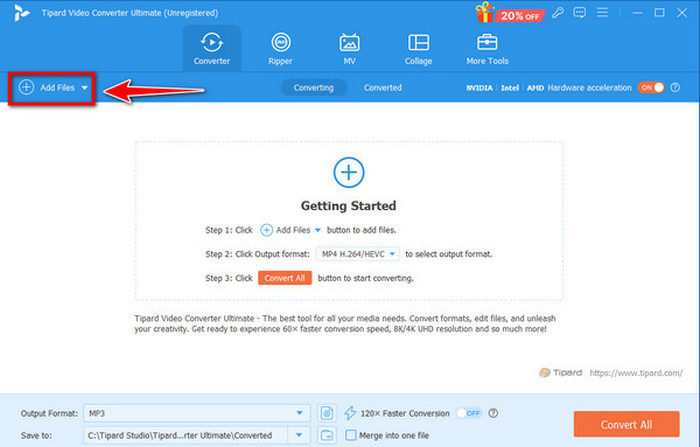Screen dimensions: 700x447
Task: Switch to the Ripper tab
Action: (x=280, y=48)
